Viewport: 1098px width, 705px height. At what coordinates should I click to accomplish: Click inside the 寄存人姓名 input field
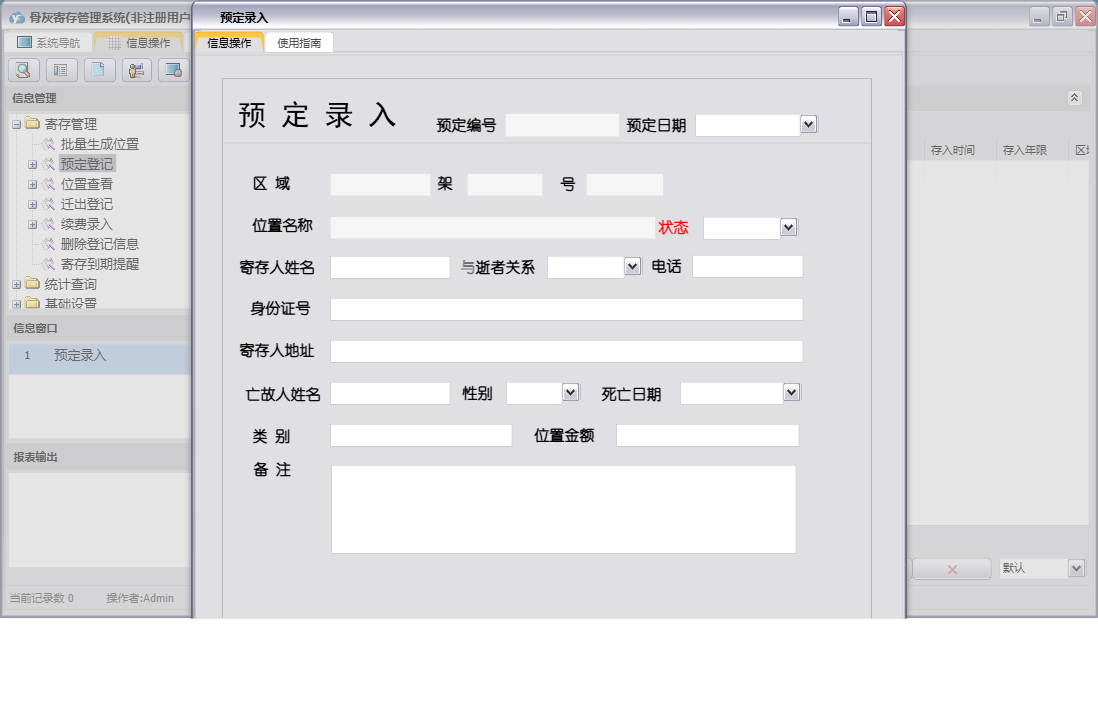(x=390, y=266)
